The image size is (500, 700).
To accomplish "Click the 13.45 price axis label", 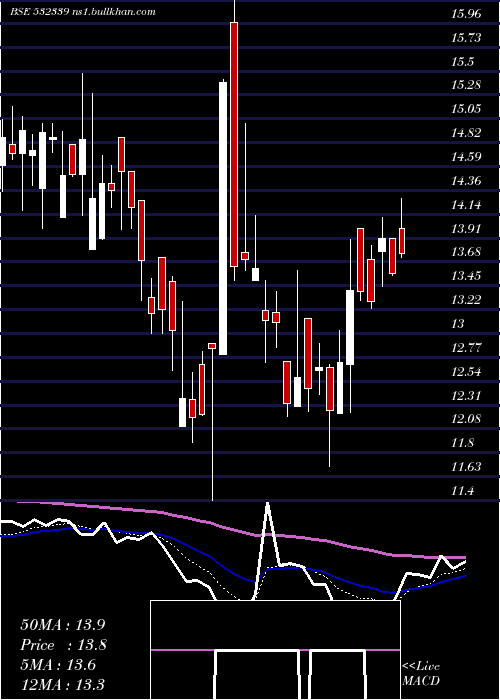I will tap(466, 276).
